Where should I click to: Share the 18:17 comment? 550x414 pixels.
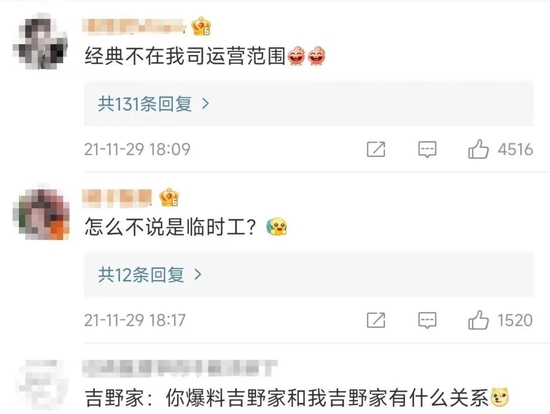(x=376, y=320)
